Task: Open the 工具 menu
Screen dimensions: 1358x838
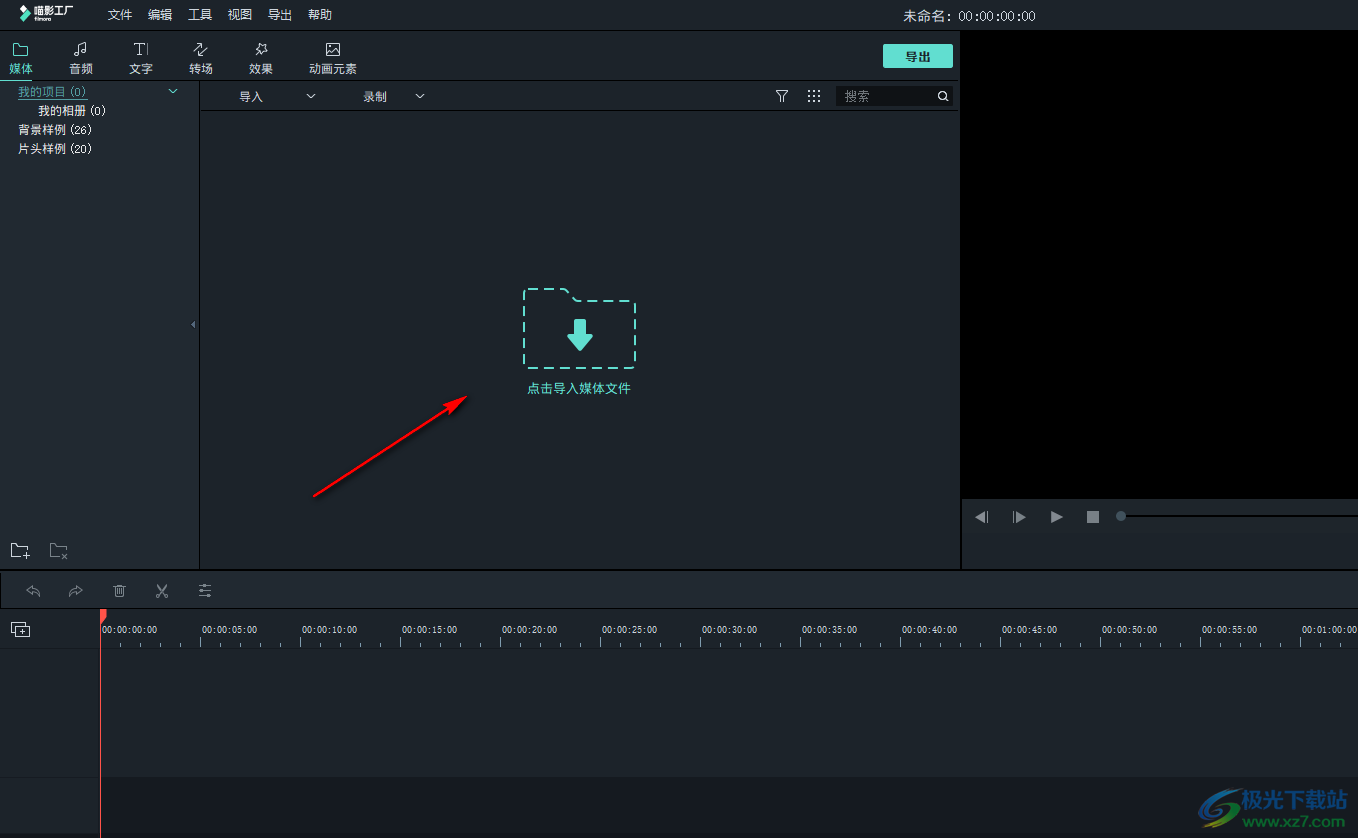Action: pyautogui.click(x=200, y=15)
